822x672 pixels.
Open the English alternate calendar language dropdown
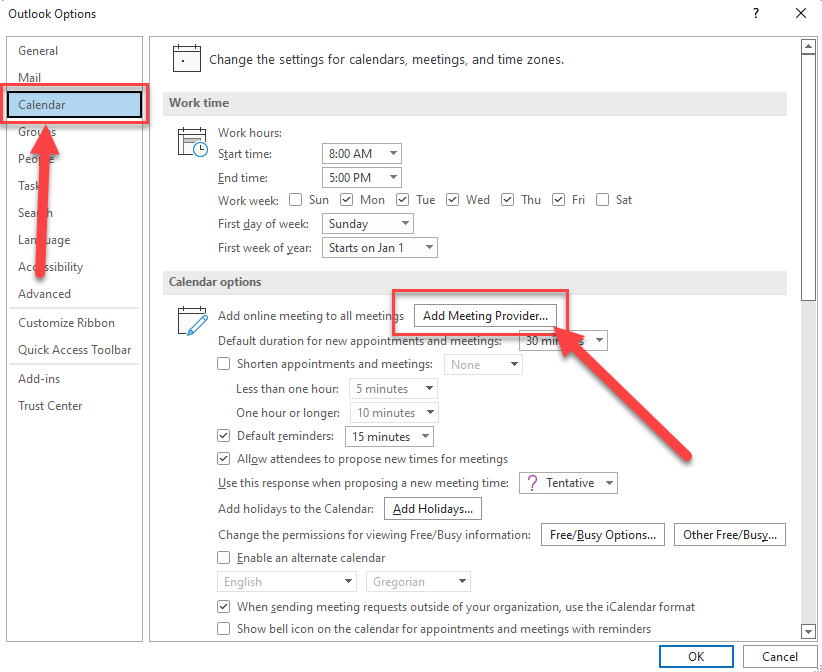pyautogui.click(x=287, y=582)
